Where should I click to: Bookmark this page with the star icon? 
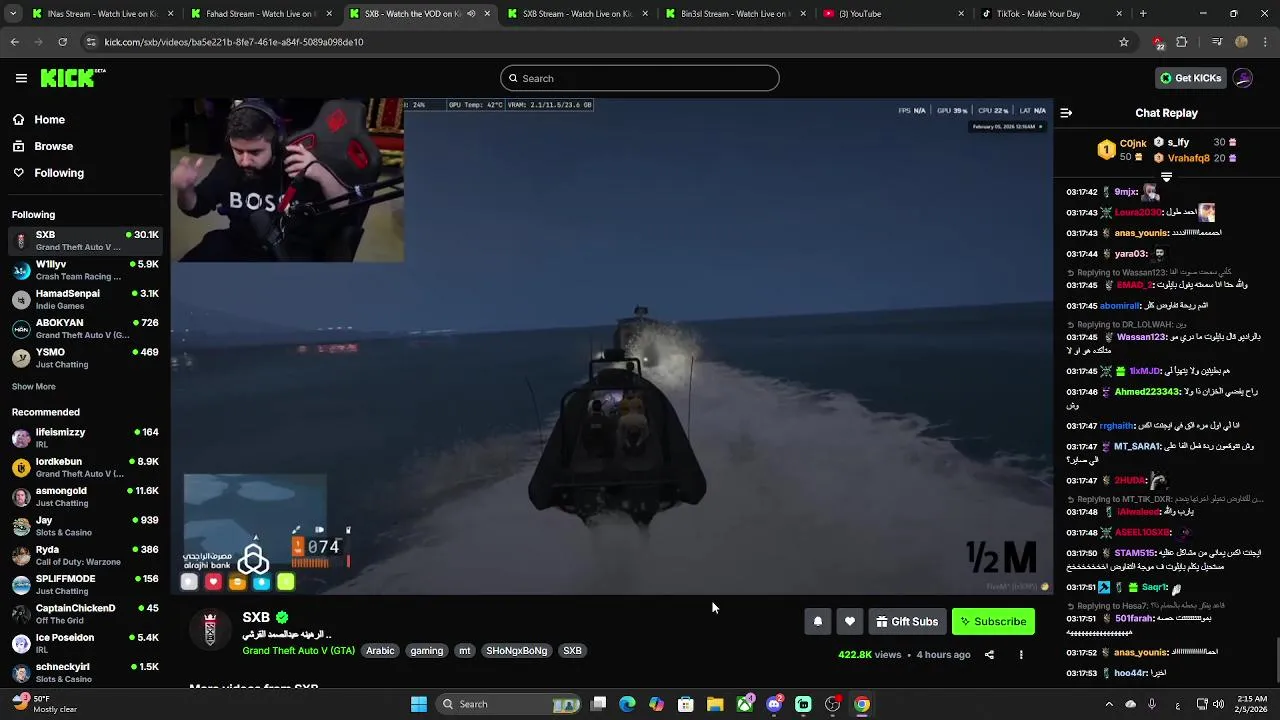click(x=1124, y=42)
